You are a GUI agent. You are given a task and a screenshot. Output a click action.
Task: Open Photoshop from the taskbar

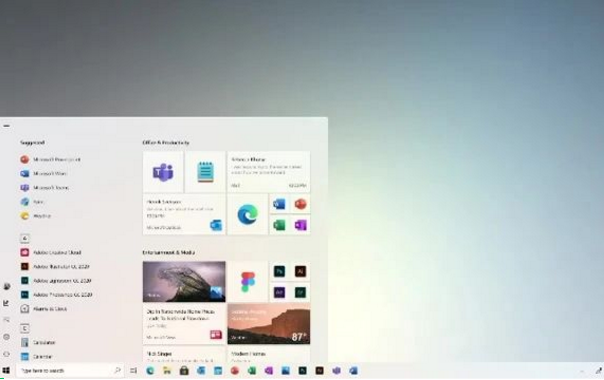click(302, 370)
